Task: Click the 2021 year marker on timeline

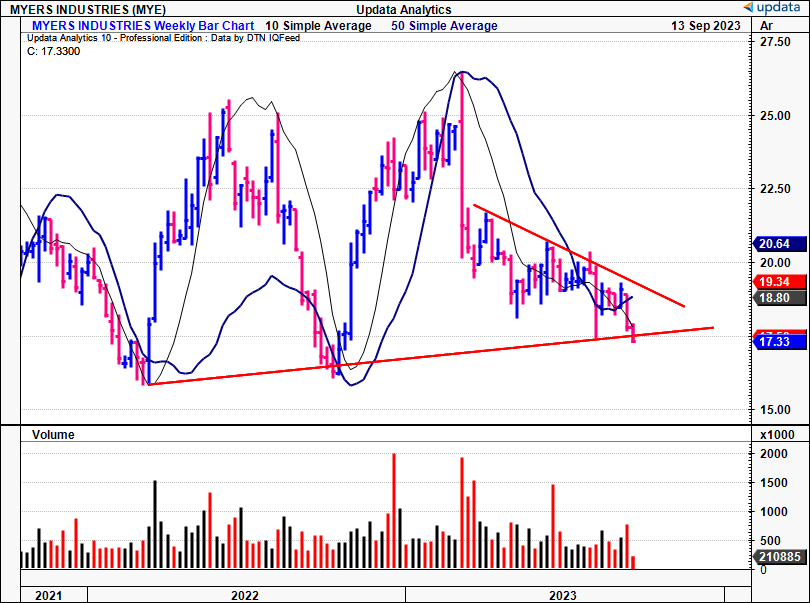Action: (x=49, y=595)
